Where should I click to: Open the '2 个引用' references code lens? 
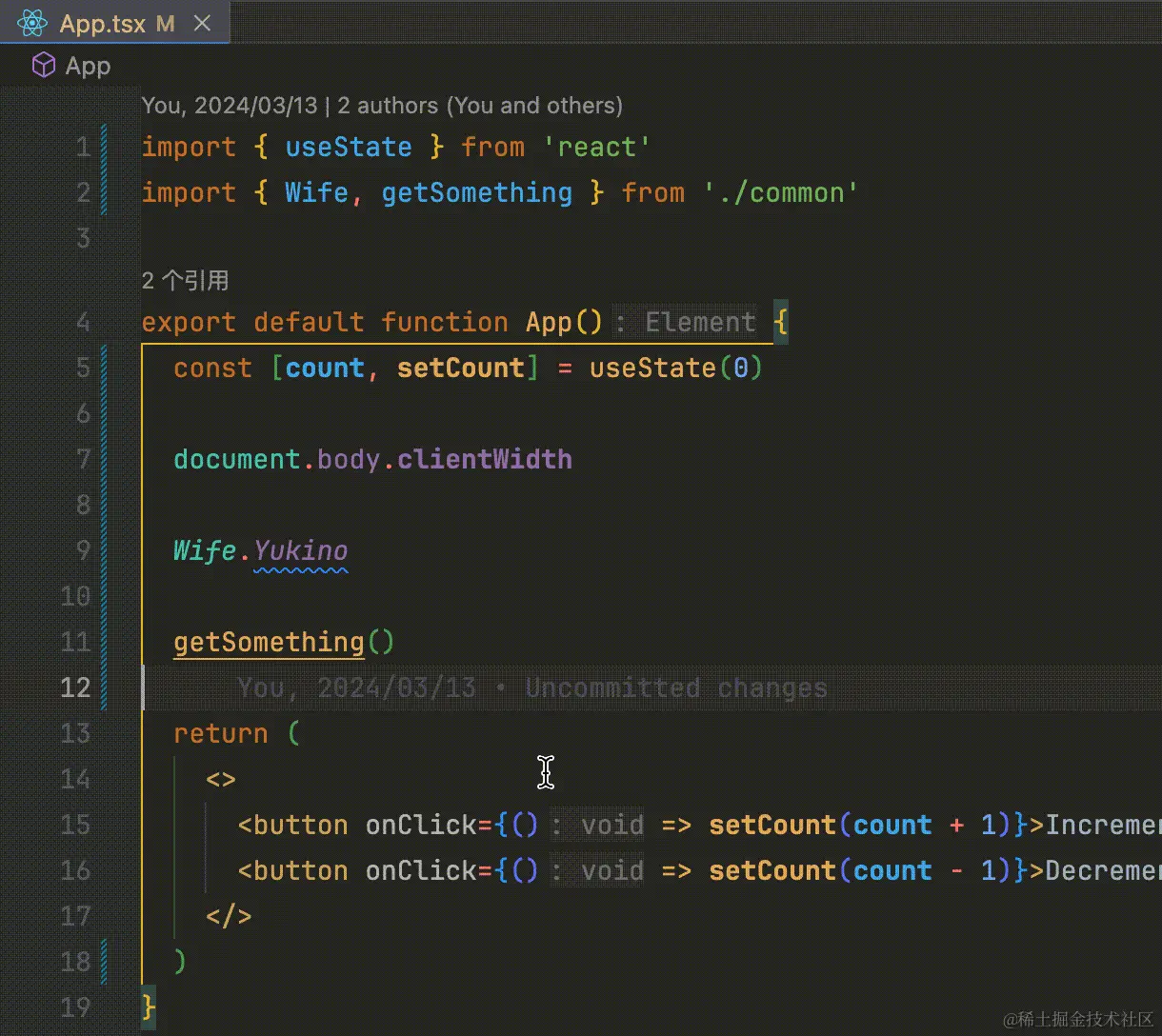(185, 280)
